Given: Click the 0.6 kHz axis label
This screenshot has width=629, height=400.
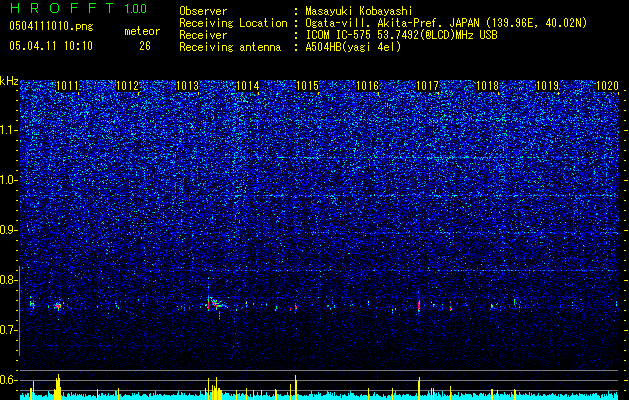Looking at the screenshot, I should [x=8, y=380].
